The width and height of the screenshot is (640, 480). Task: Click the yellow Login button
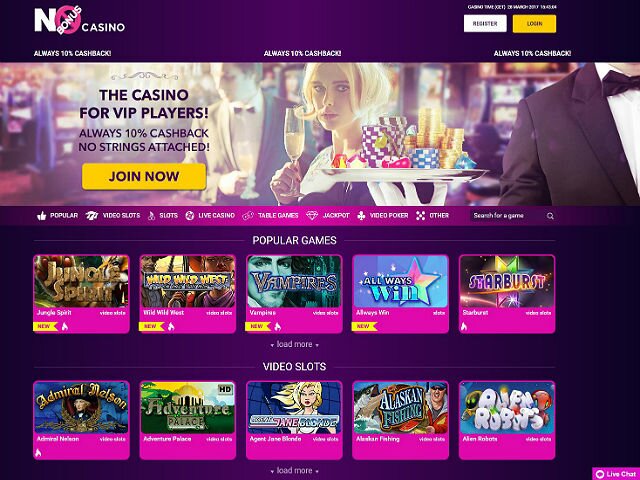534,24
